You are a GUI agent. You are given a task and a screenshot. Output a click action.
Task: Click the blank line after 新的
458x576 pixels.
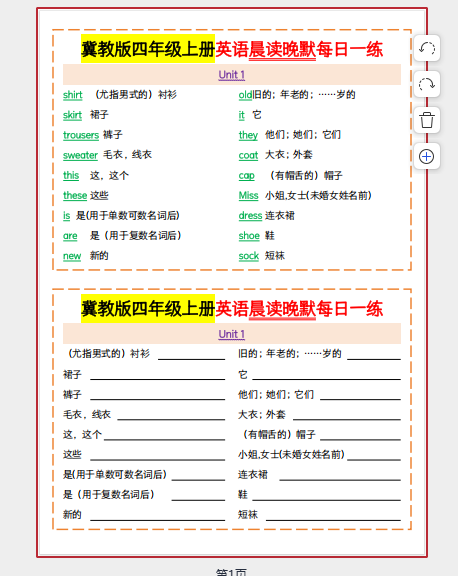(158, 519)
